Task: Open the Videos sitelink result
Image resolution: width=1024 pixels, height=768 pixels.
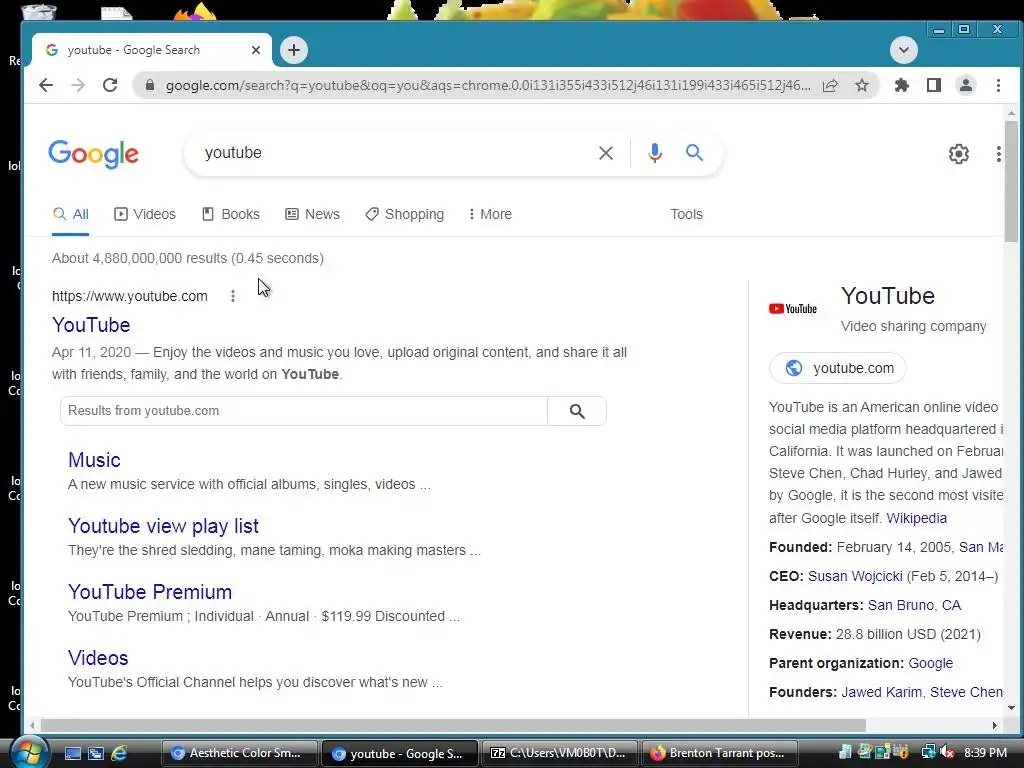Action: pyautogui.click(x=98, y=658)
